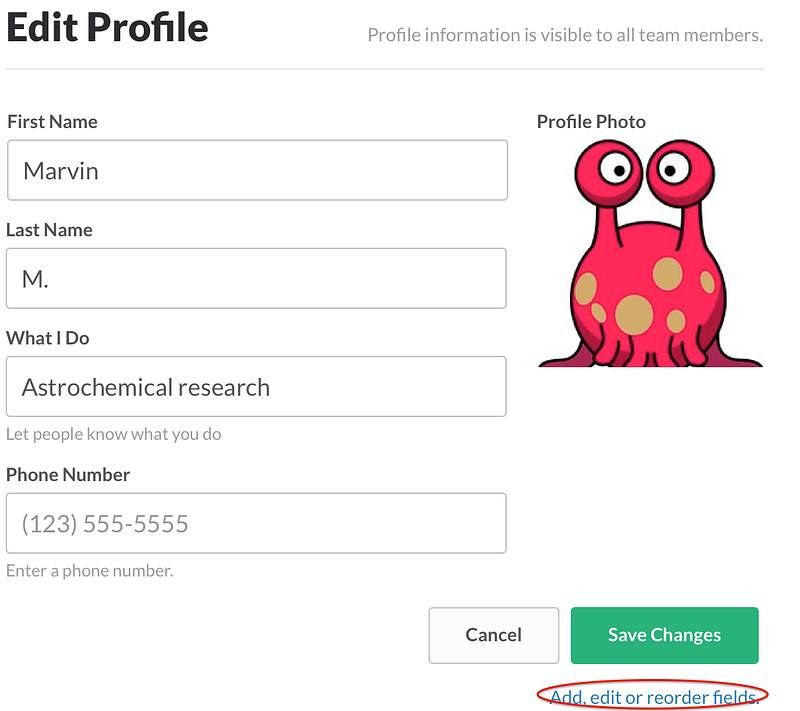This screenshot has height=711, width=800.
Task: Select the What I Do field
Action: (x=256, y=387)
